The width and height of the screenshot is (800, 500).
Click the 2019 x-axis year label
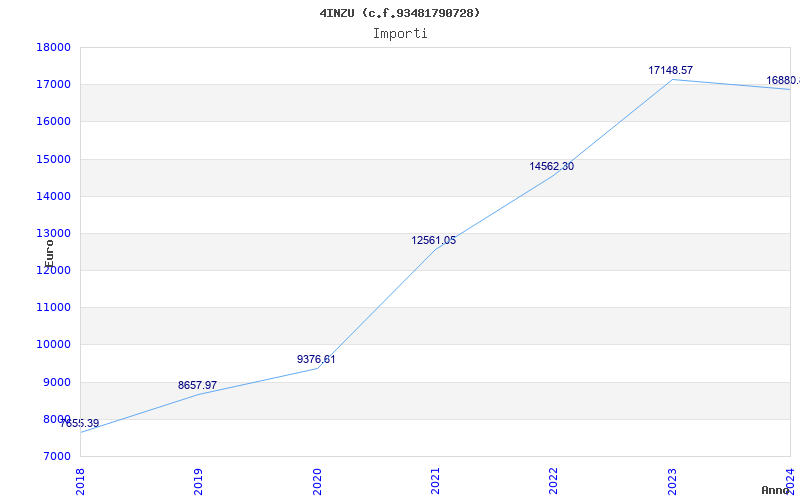click(x=198, y=482)
